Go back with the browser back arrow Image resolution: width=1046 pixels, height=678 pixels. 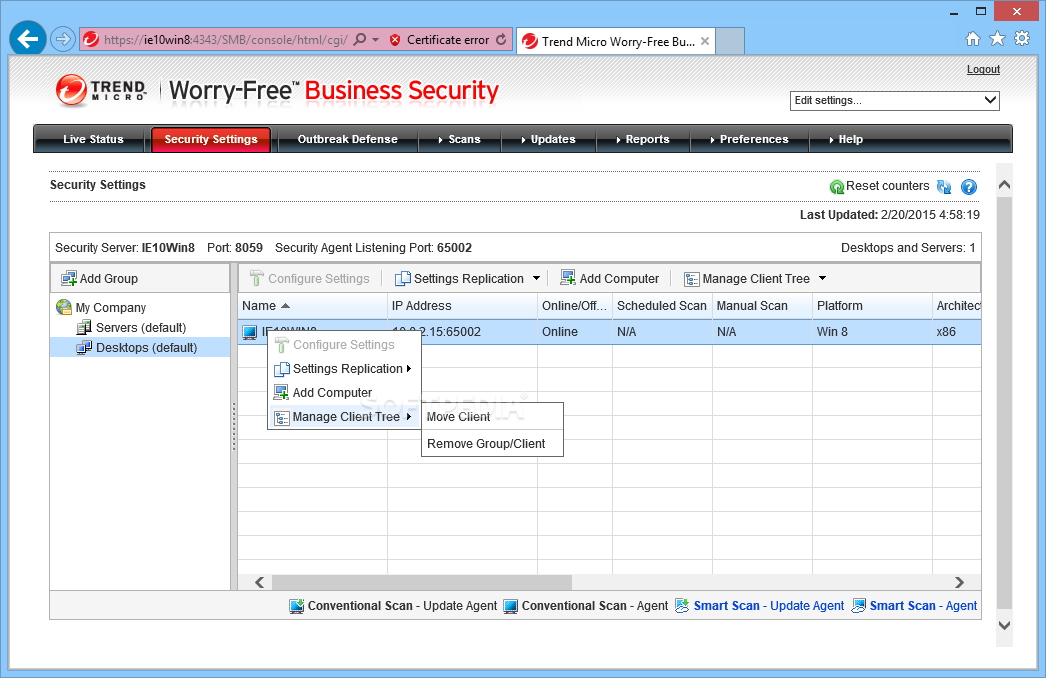click(x=28, y=39)
